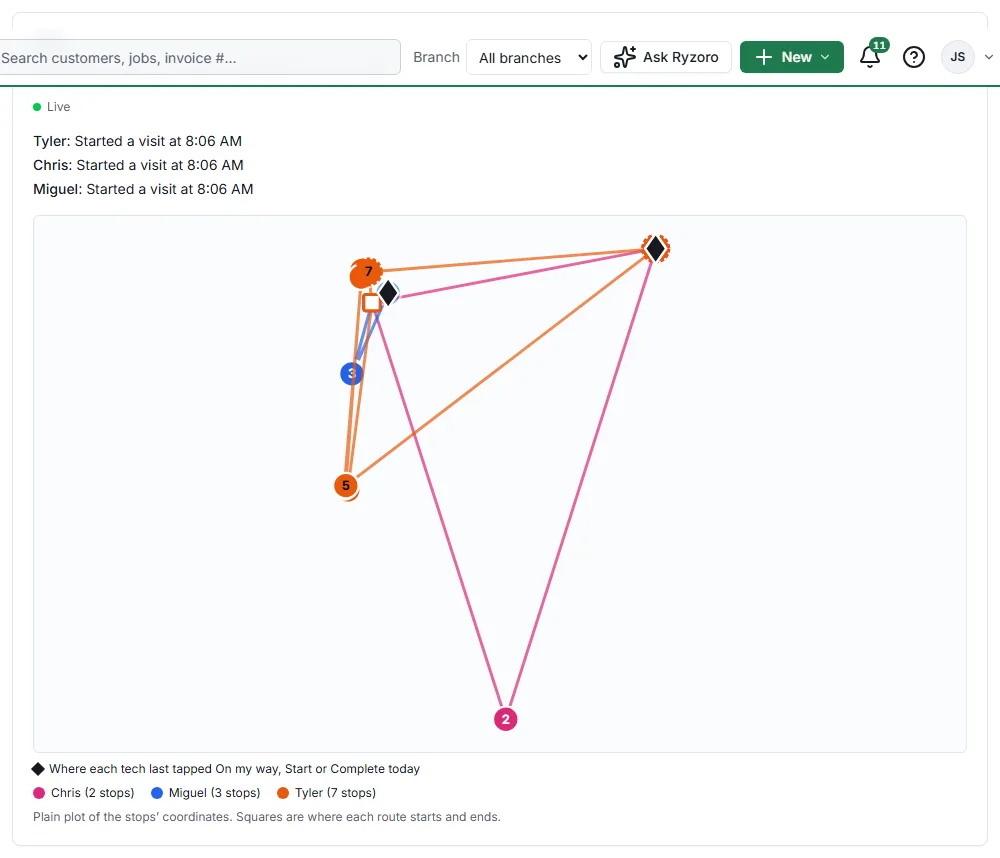This screenshot has height=858, width=1000.
Task: Select "Miguel: Started a visit at 8:06 AM"
Action: (x=143, y=189)
